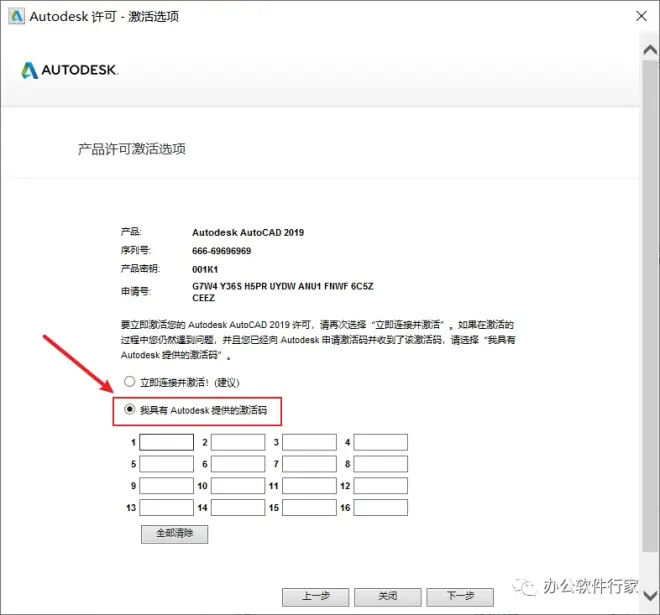Viewport: 660px width, 615px height.
Task: Close the Autodesk license dialog
Action: 641,16
